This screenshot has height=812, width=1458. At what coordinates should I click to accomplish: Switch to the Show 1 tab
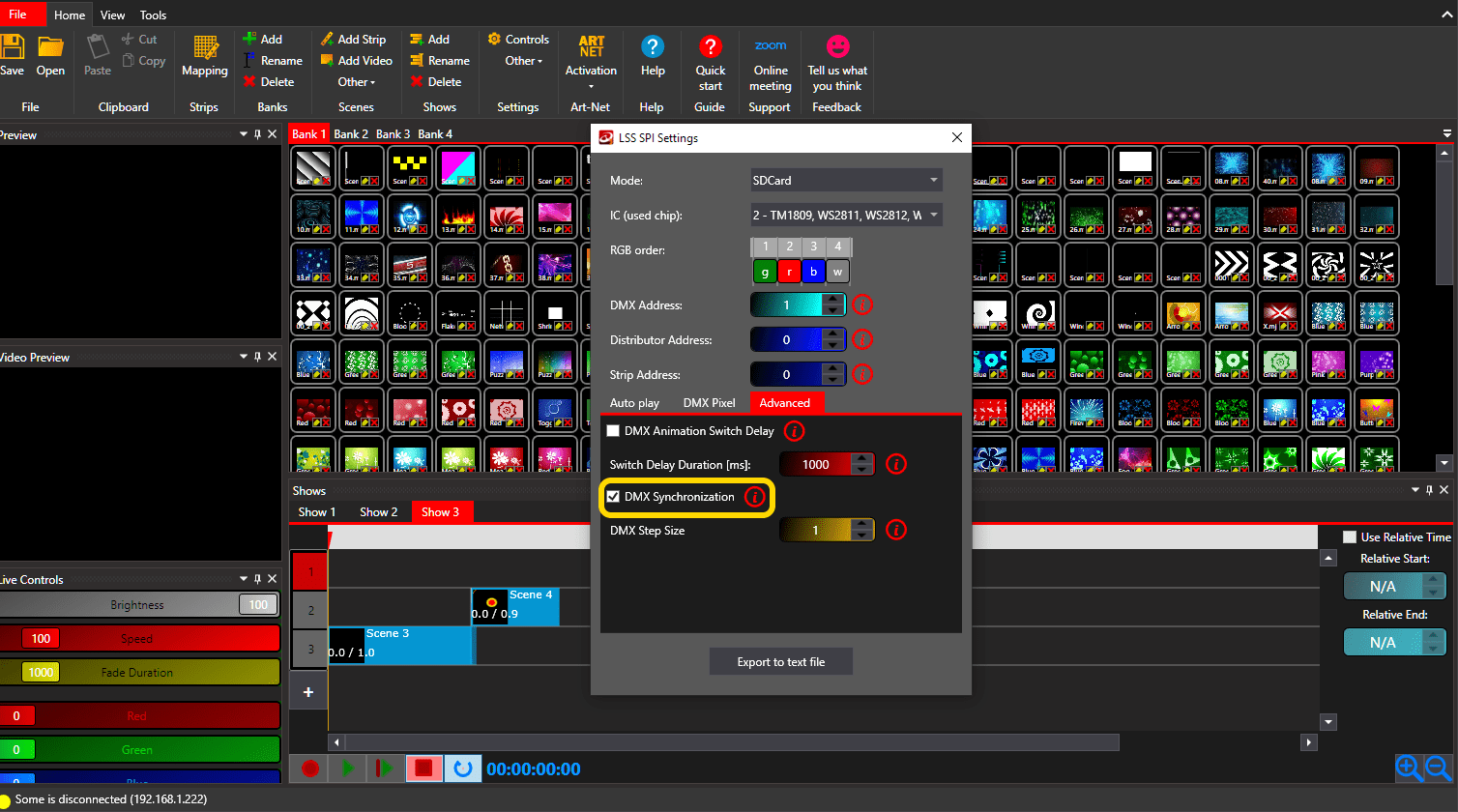point(317,512)
